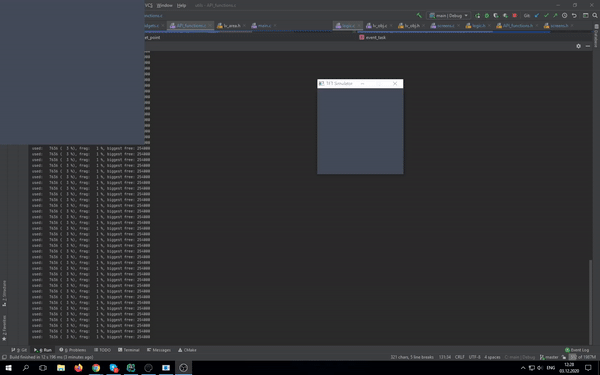Hide the Run tool window with minus icon

tap(588, 46)
